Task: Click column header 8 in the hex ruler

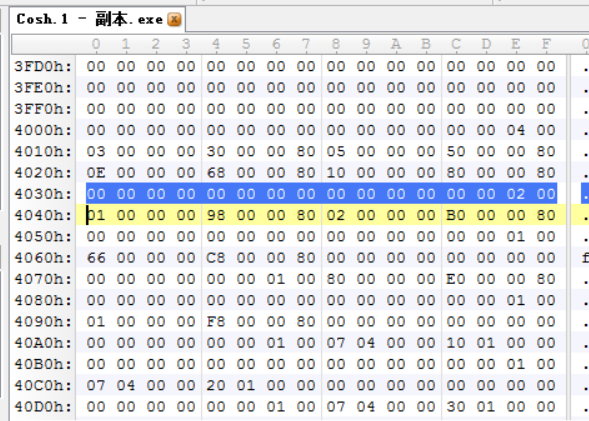Action: 336,44
